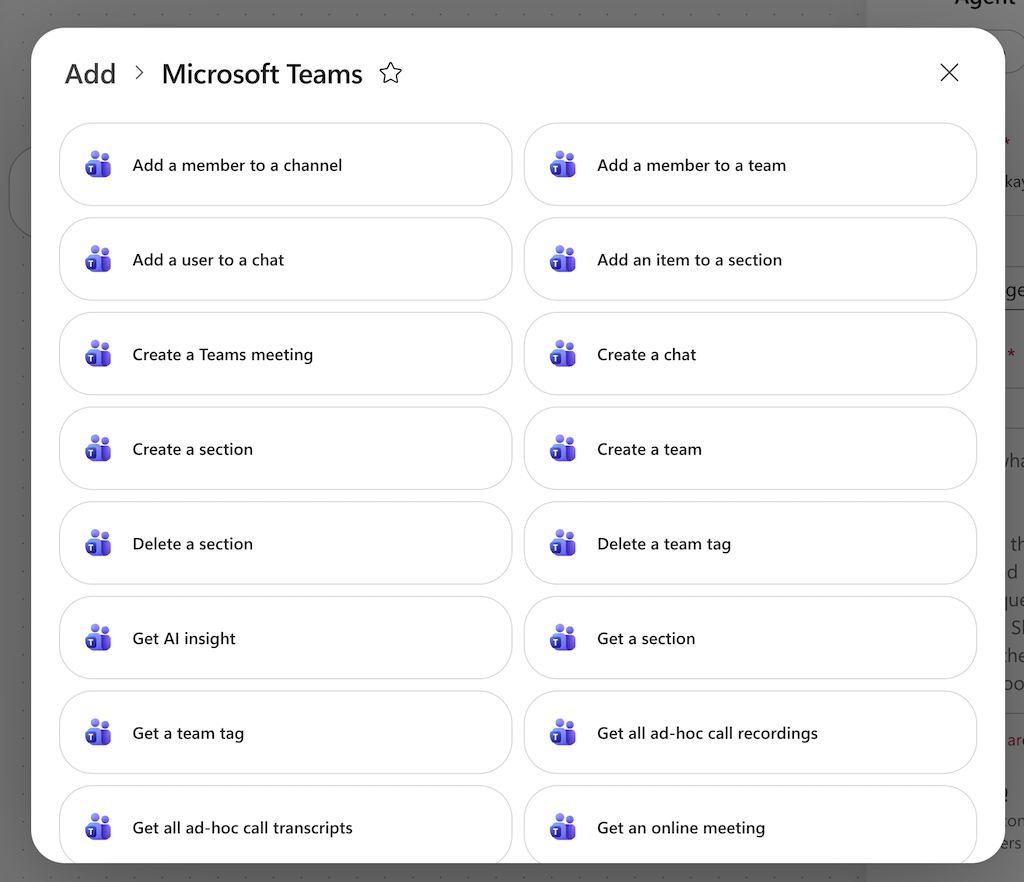Choose Add a user to a chat
Screen dimensions: 1024x882
[x=286, y=259]
